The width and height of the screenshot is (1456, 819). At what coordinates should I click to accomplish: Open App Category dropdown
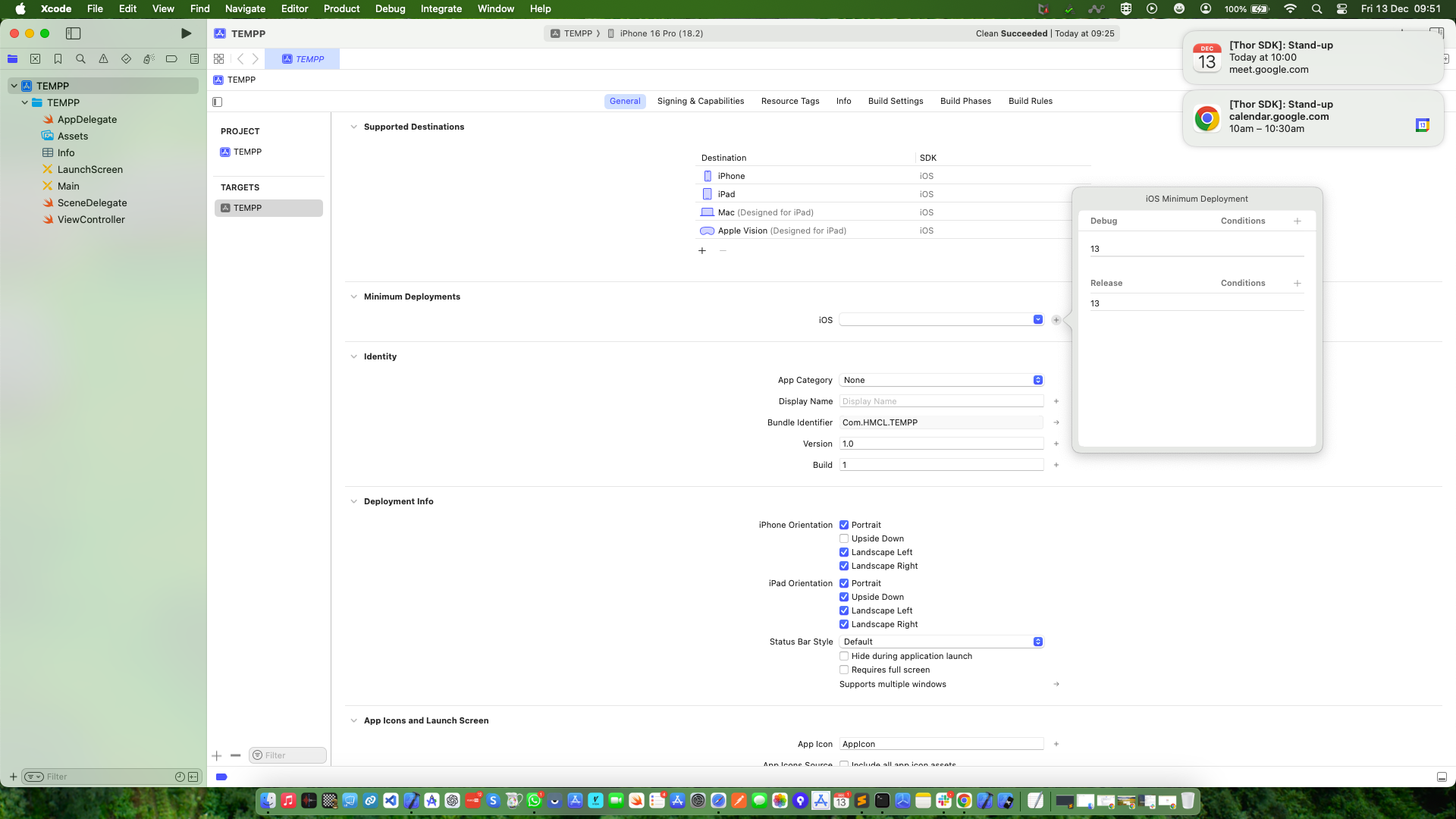pyautogui.click(x=941, y=380)
